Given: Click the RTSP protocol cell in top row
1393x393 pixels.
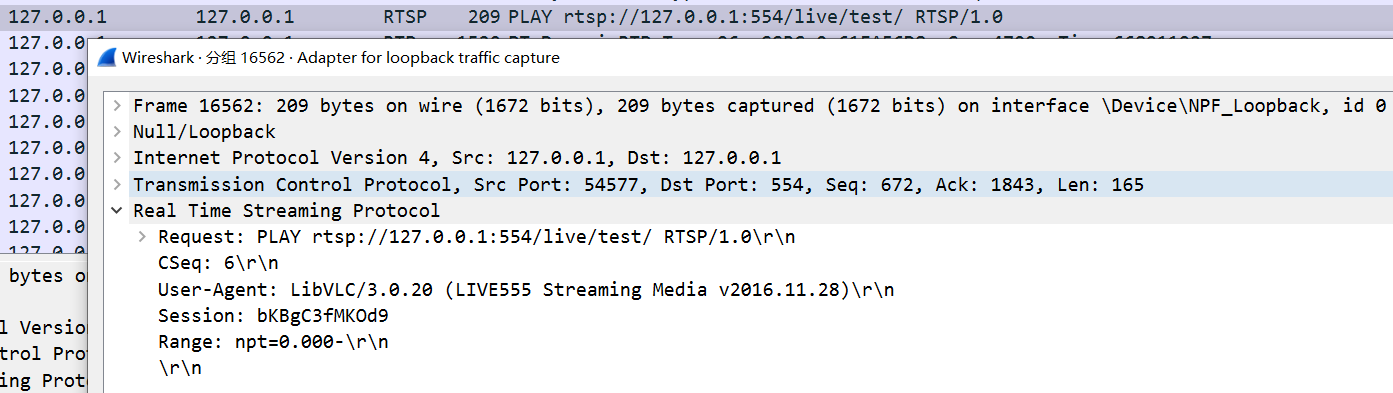Looking at the screenshot, I should (x=405, y=17).
